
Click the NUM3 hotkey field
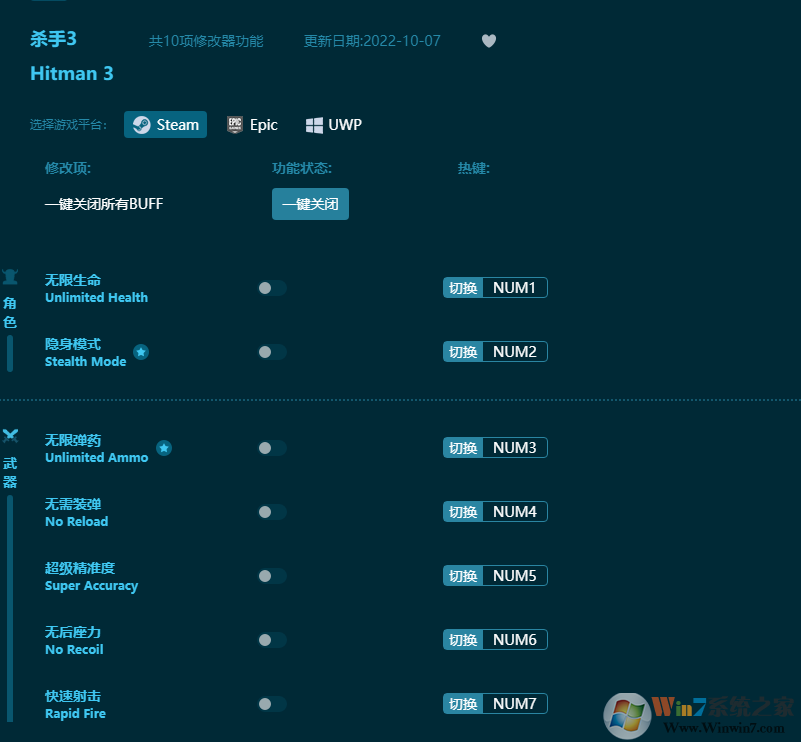coord(515,447)
